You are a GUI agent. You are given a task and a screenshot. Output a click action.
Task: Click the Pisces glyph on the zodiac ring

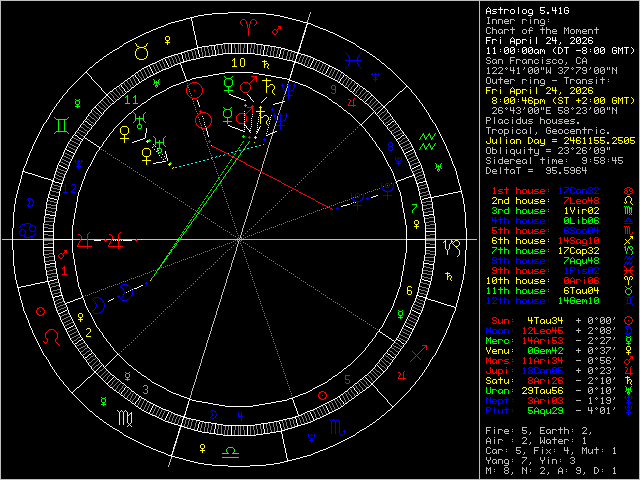353,60
